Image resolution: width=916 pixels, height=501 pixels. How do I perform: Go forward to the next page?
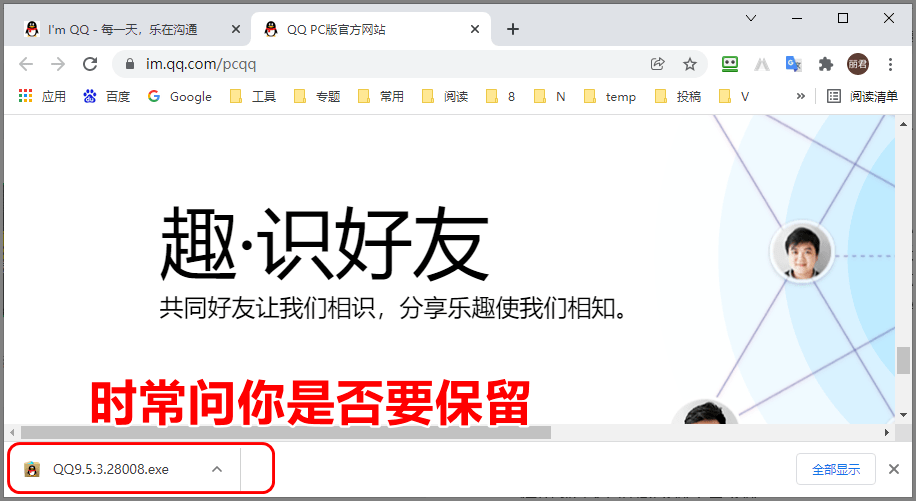58,64
